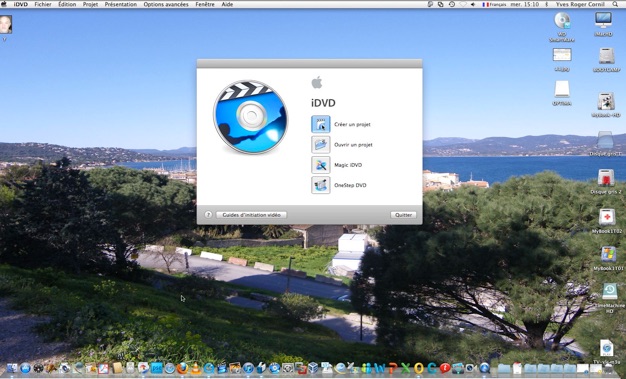Click the Time Machine menu bar icon
This screenshot has width=626, height=379.
coord(452,4)
